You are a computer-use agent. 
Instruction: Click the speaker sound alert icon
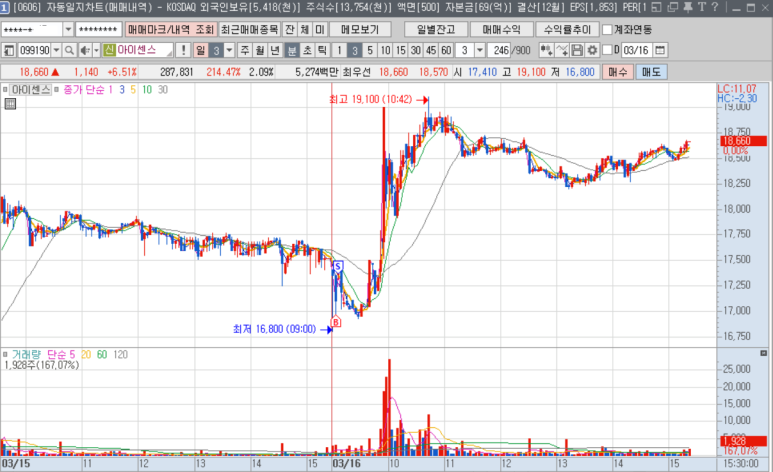(85, 50)
